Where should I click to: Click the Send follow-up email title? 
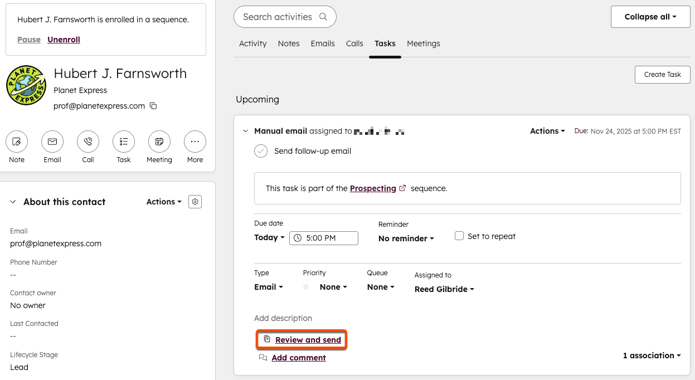(312, 151)
